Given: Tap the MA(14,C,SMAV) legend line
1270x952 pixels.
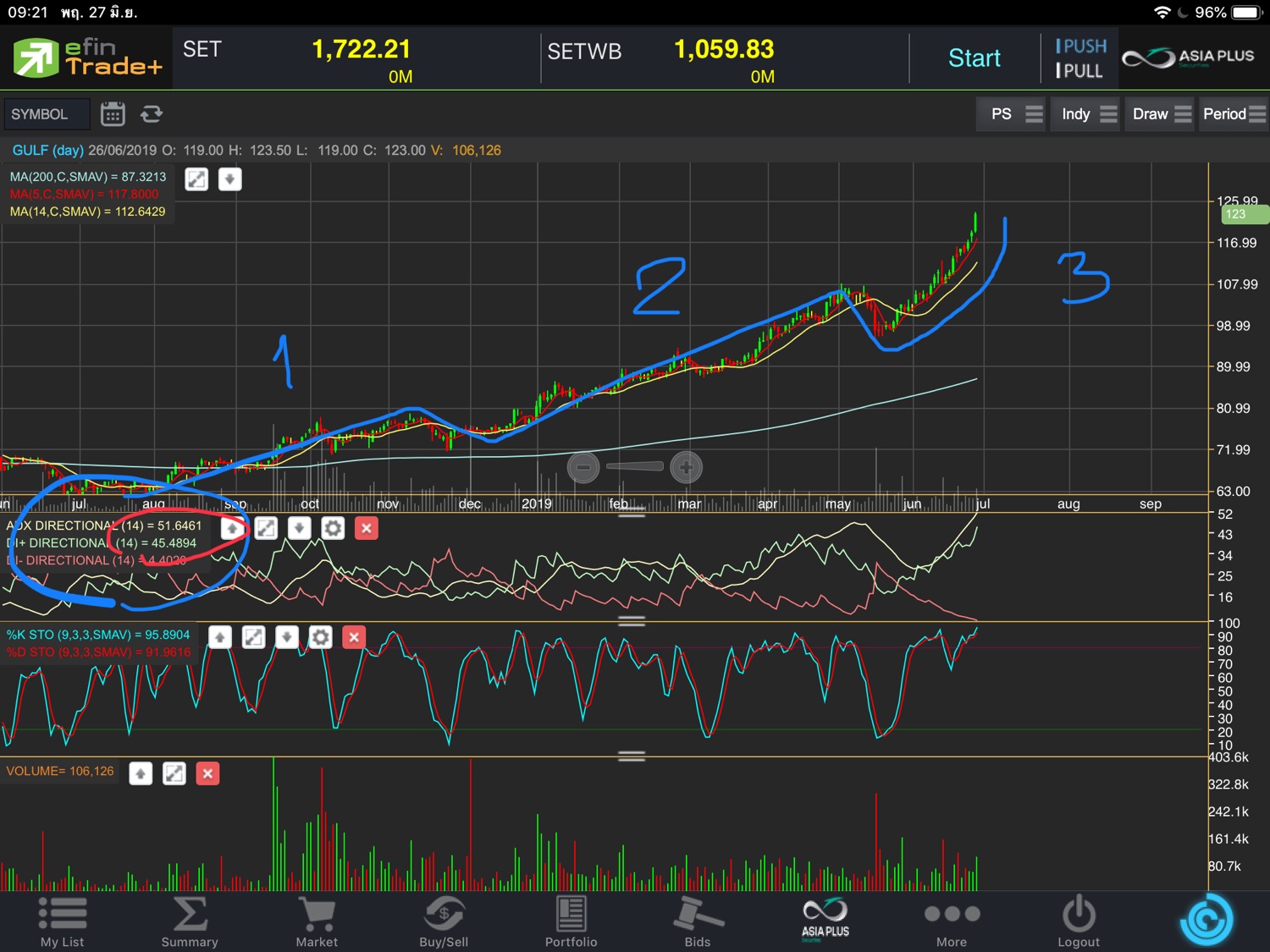Looking at the screenshot, I should [x=87, y=212].
